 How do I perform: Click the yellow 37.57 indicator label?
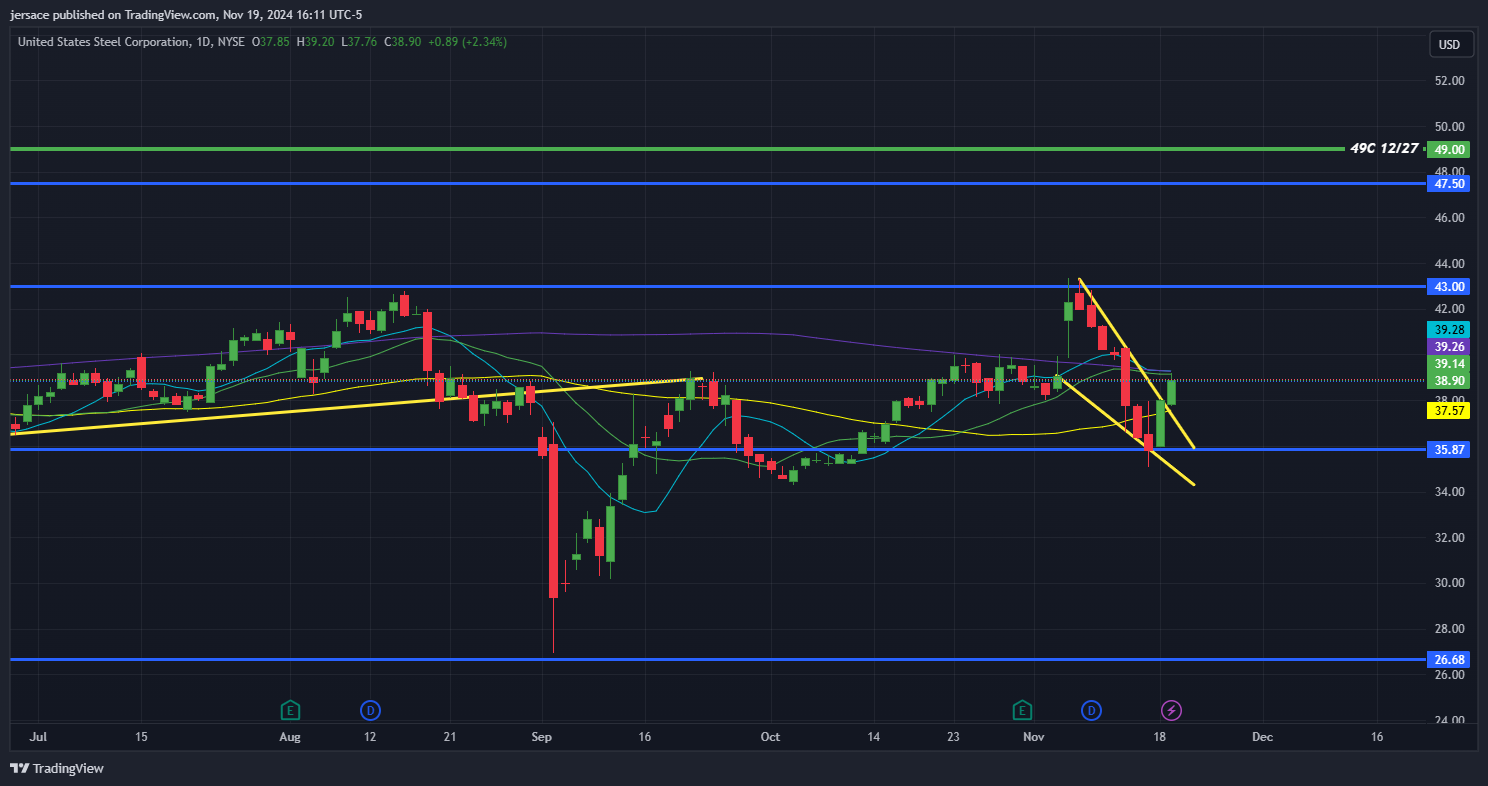1450,410
